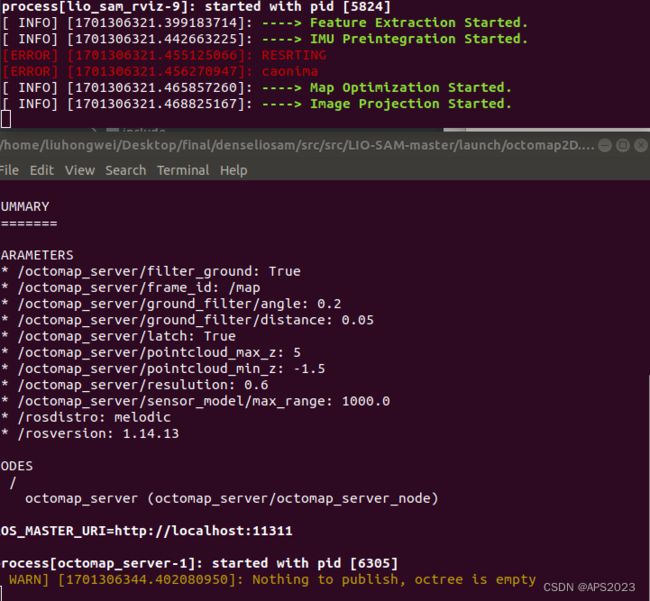This screenshot has width=650, height=601.
Task: Minimize the octomap2D terminal window
Action: [x=605, y=145]
